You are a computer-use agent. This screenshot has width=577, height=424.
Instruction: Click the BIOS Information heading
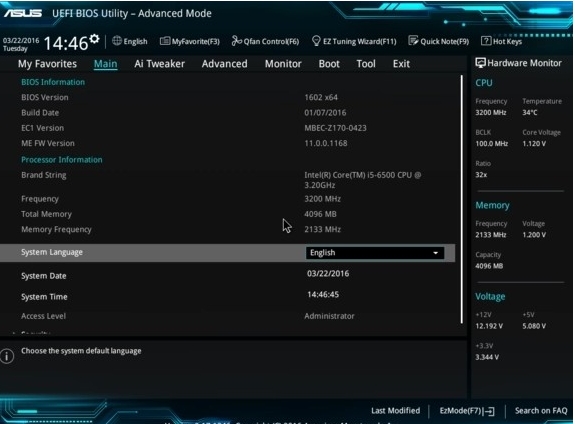(x=53, y=82)
